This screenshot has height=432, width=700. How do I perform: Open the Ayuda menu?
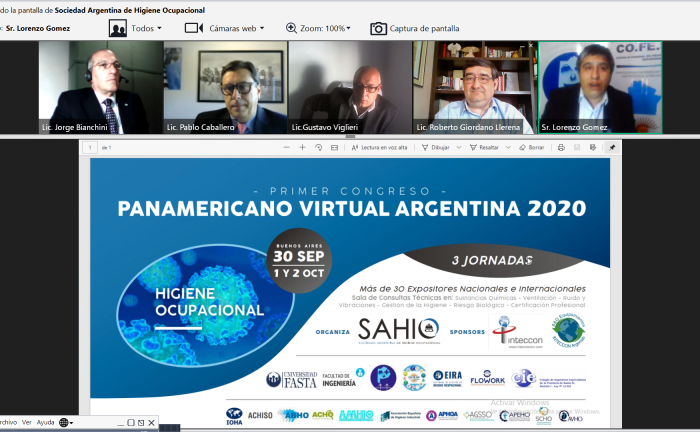click(46, 422)
